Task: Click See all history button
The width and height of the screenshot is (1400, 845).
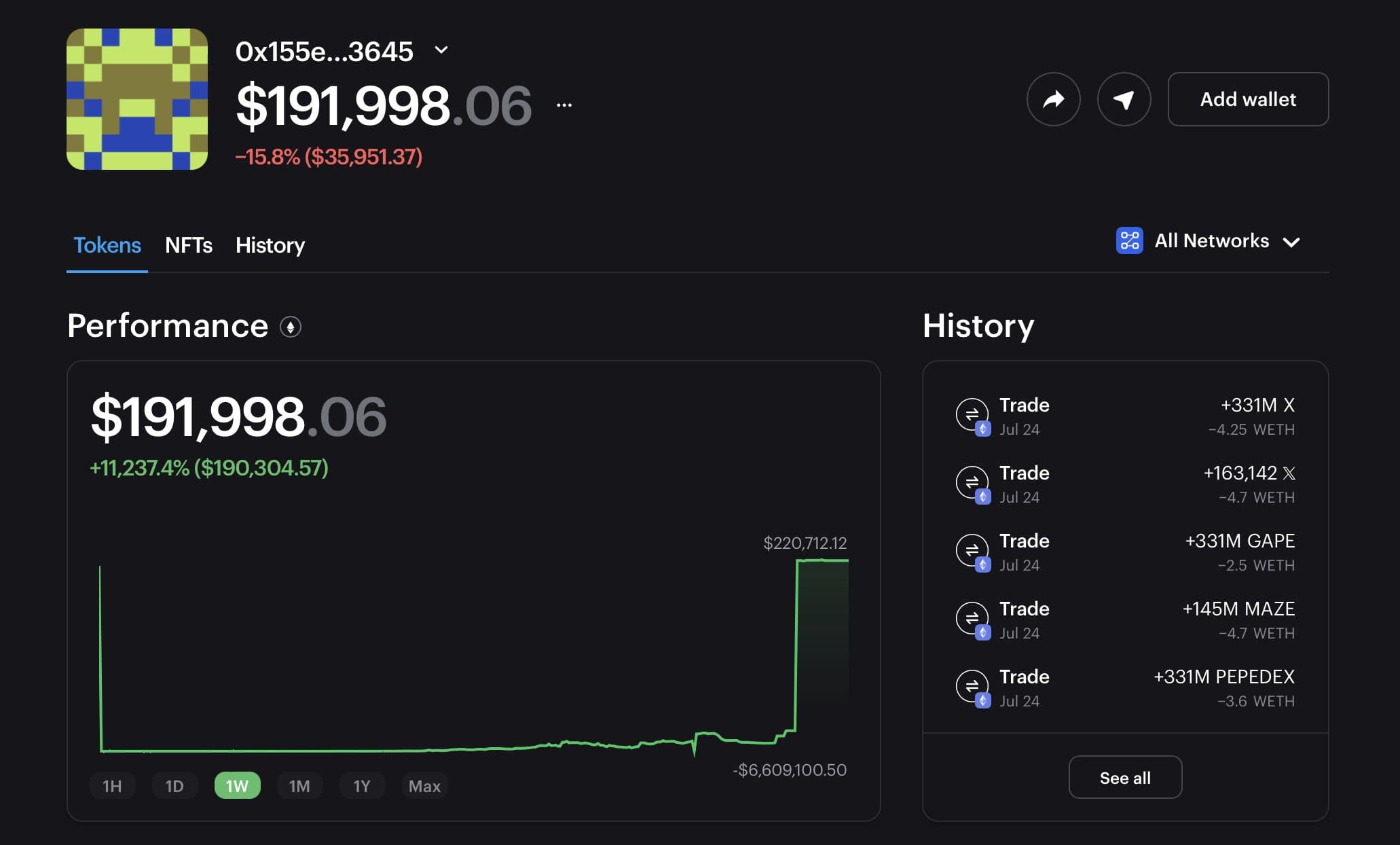Action: point(1125,778)
